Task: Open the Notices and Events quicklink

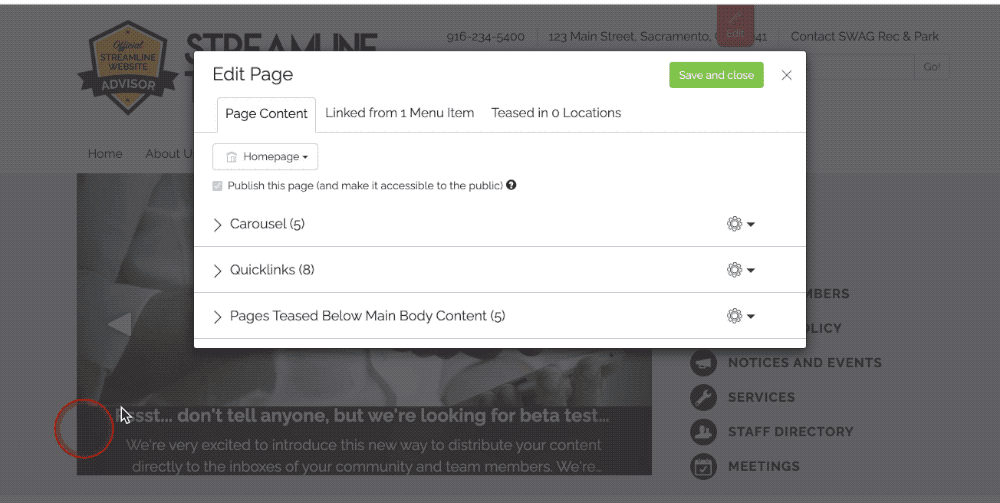Action: click(805, 363)
